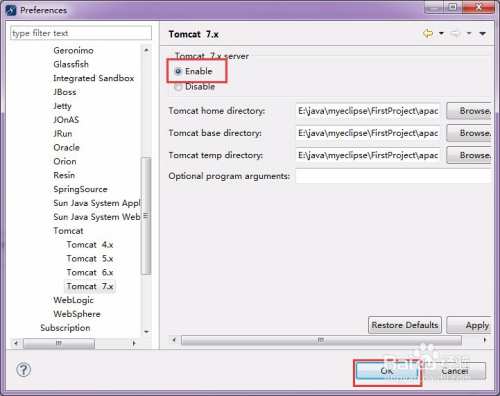Click the tree scroll down arrow

[146, 332]
